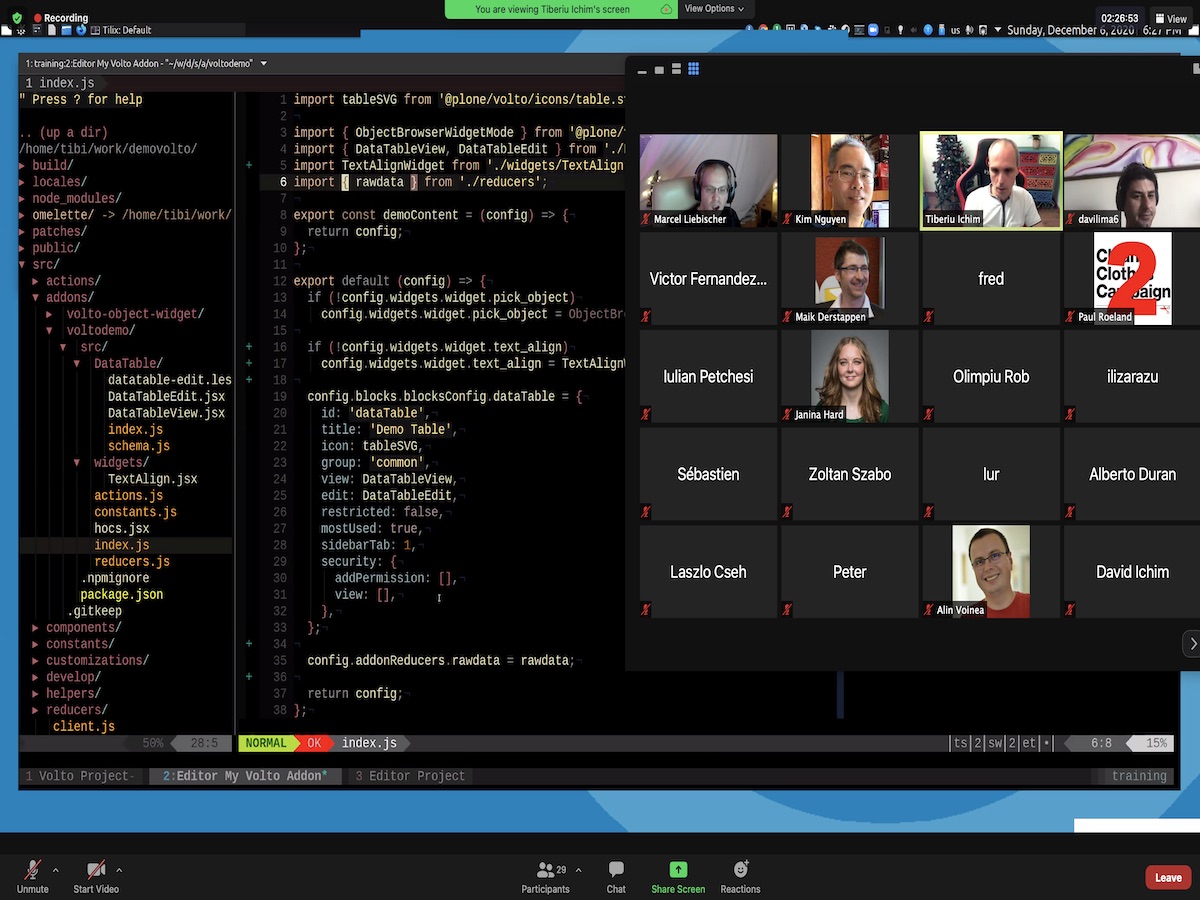Switch gallery panel to grid layout icon
The width and height of the screenshot is (1200, 900).
tap(693, 69)
